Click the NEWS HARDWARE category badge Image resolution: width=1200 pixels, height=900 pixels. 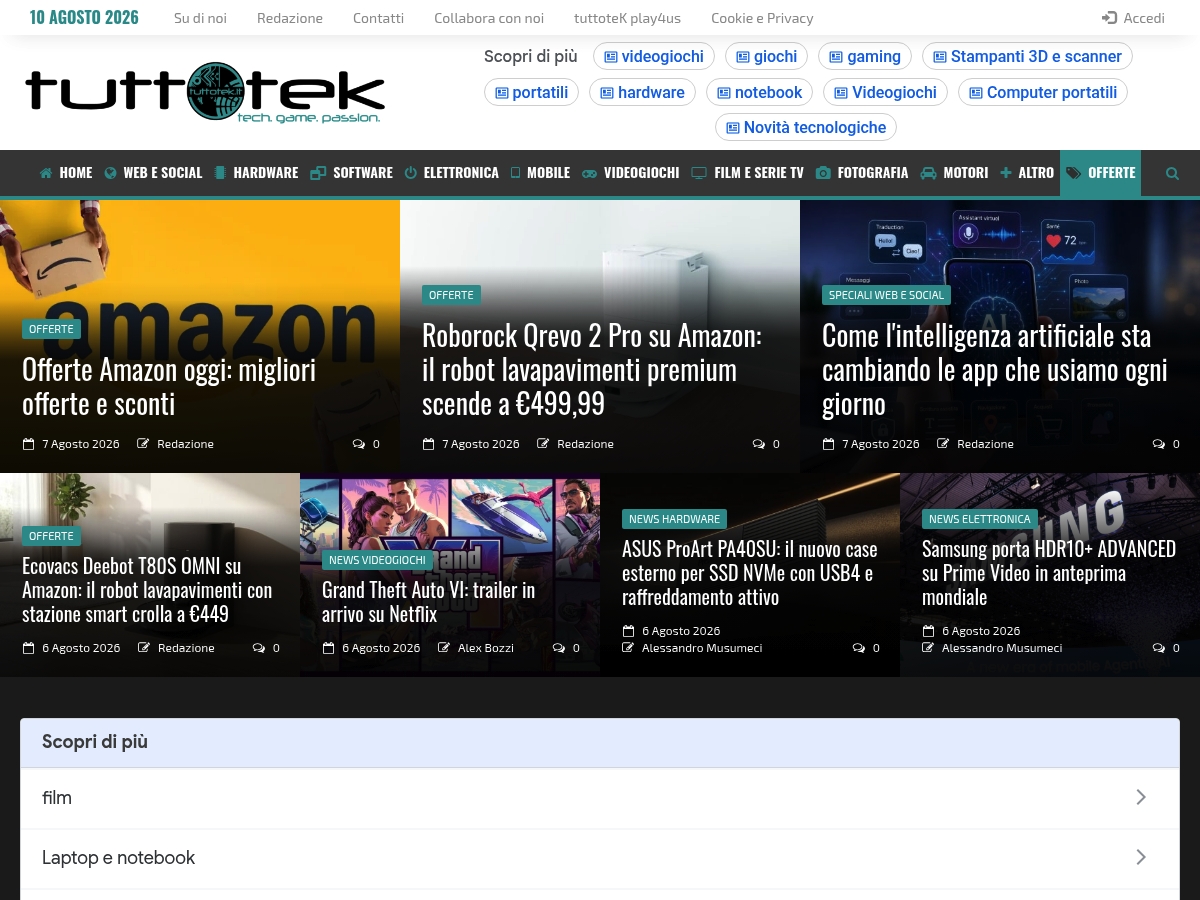[x=674, y=519]
